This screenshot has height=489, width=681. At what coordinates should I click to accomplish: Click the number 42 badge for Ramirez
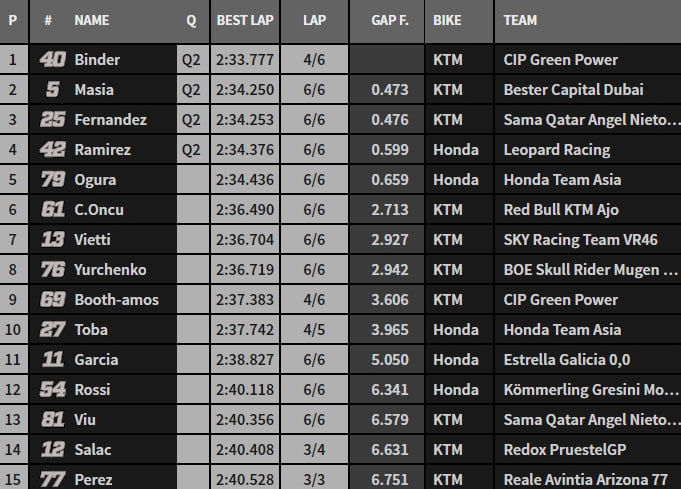tap(52, 150)
